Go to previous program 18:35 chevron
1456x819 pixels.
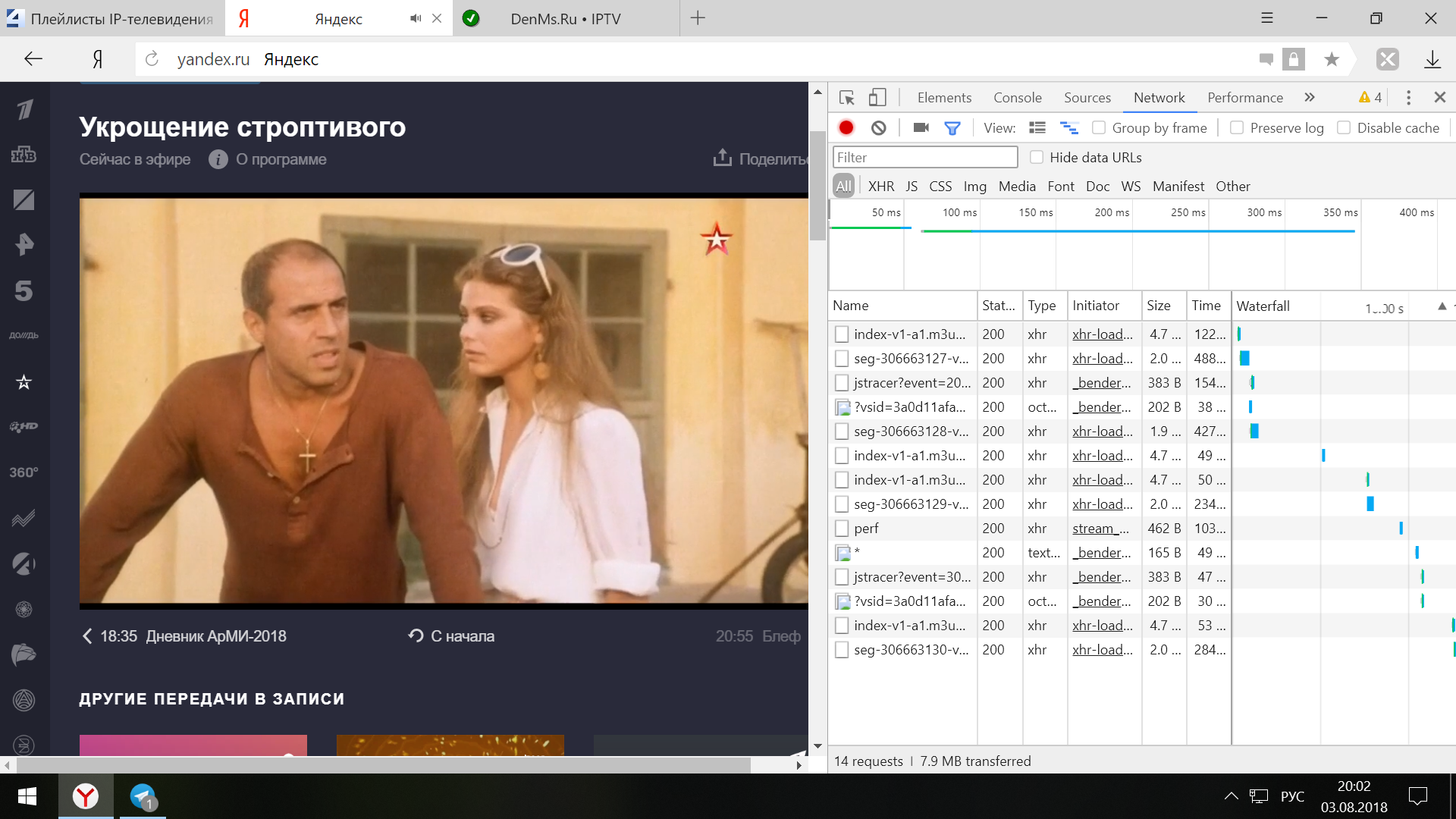click(x=87, y=636)
